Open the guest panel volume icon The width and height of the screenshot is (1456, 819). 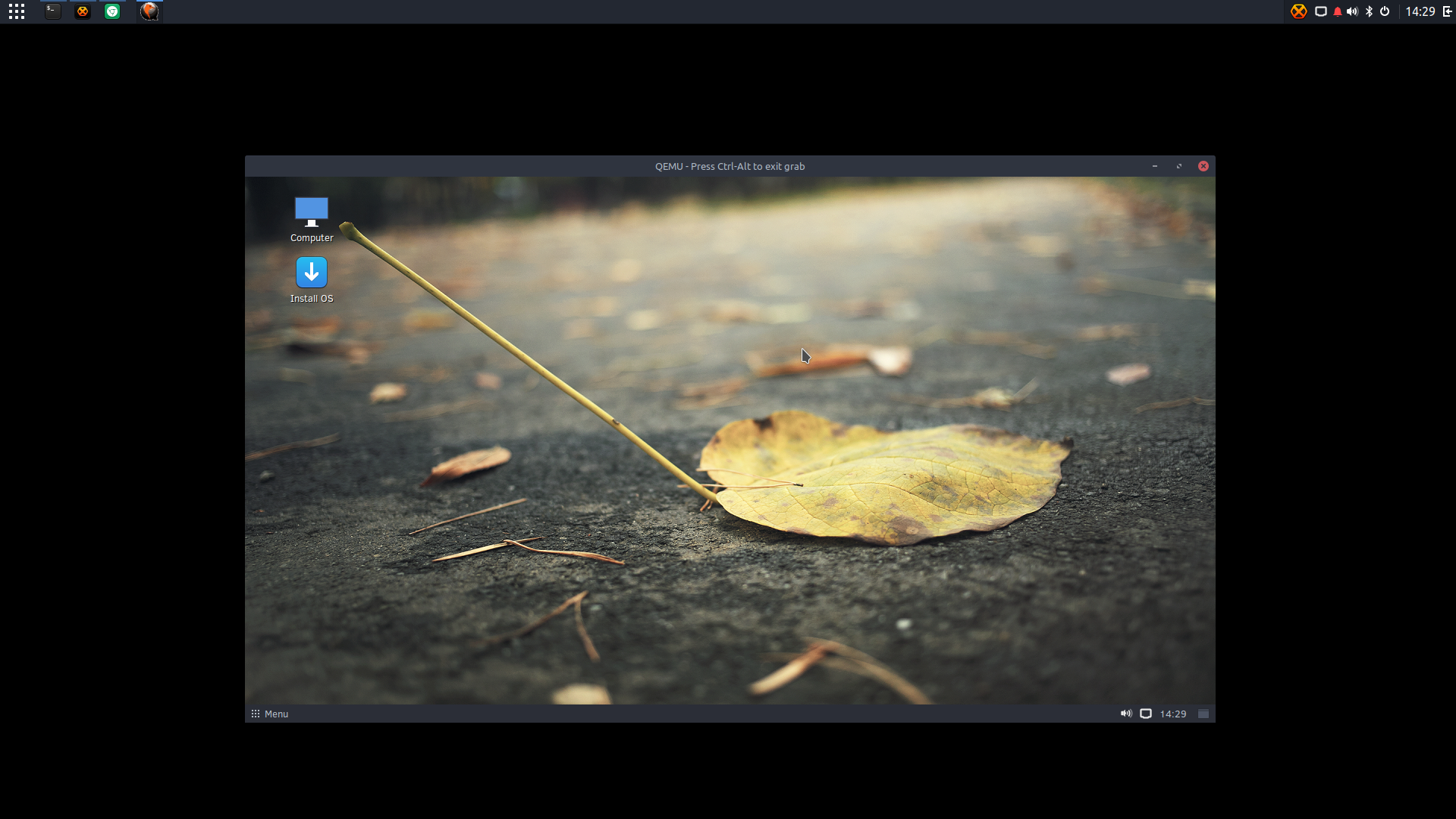(1126, 714)
